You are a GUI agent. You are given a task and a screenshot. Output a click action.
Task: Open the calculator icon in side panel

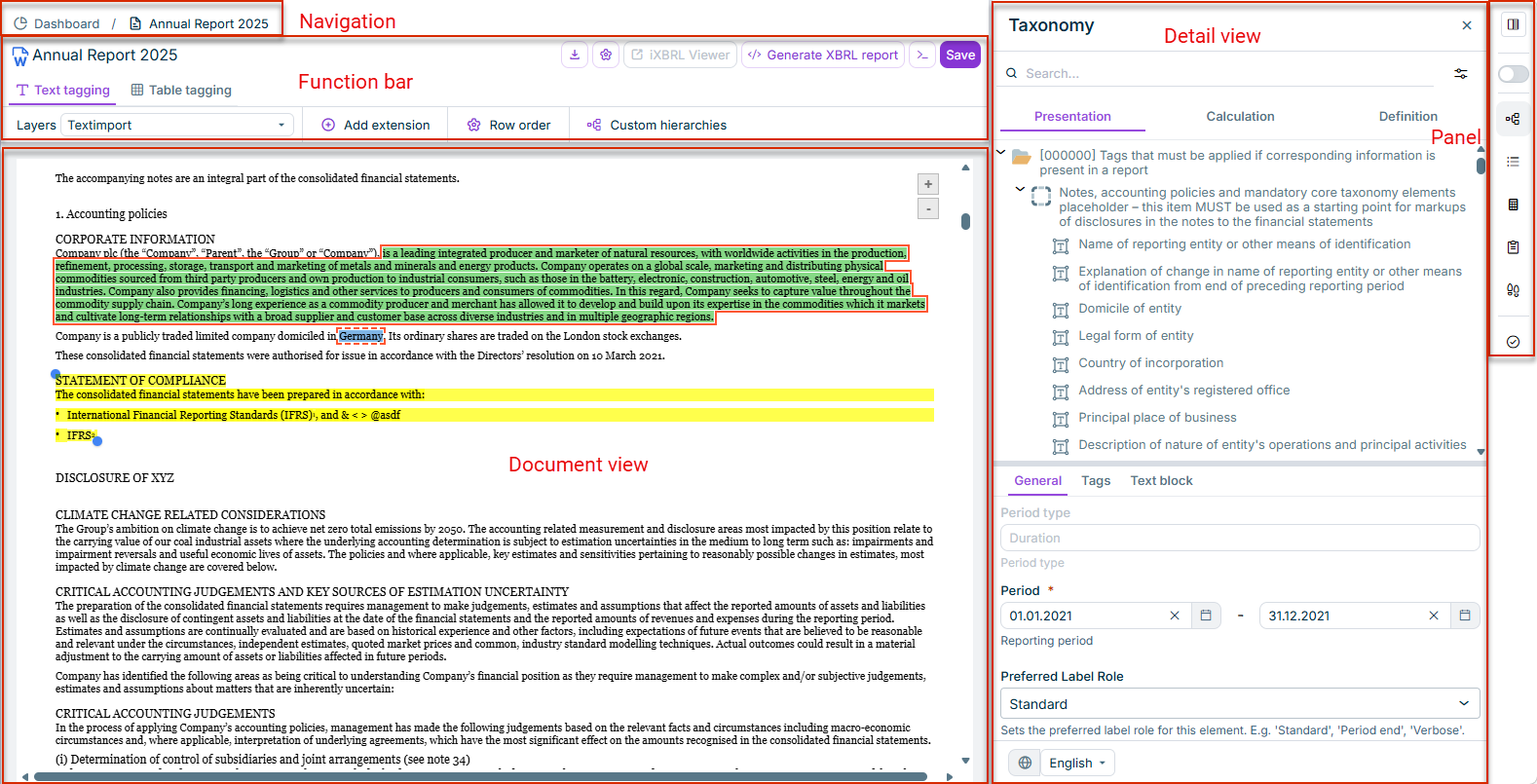coord(1513,205)
